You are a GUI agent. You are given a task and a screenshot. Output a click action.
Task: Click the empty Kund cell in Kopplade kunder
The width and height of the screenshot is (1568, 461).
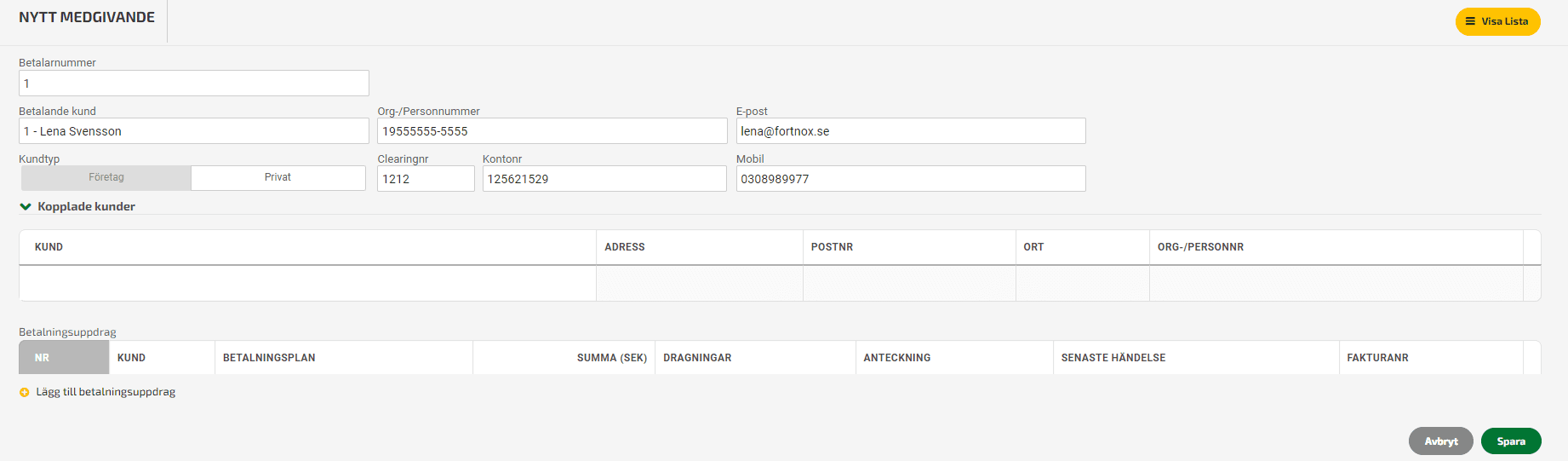[x=307, y=284]
